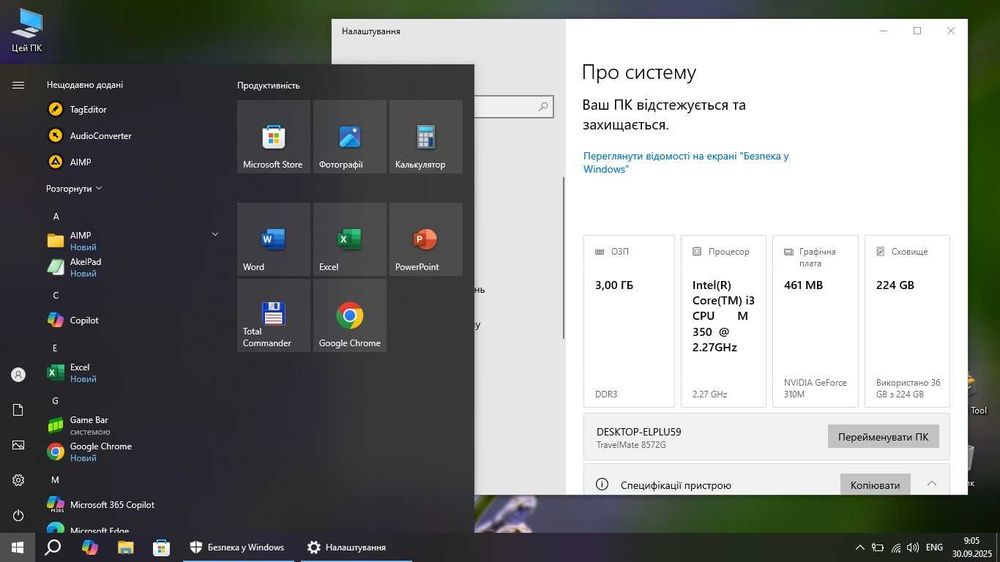Viewport: 1000px width, 562px height.
Task: Launch the Google Chrome tile
Action: coord(349,315)
